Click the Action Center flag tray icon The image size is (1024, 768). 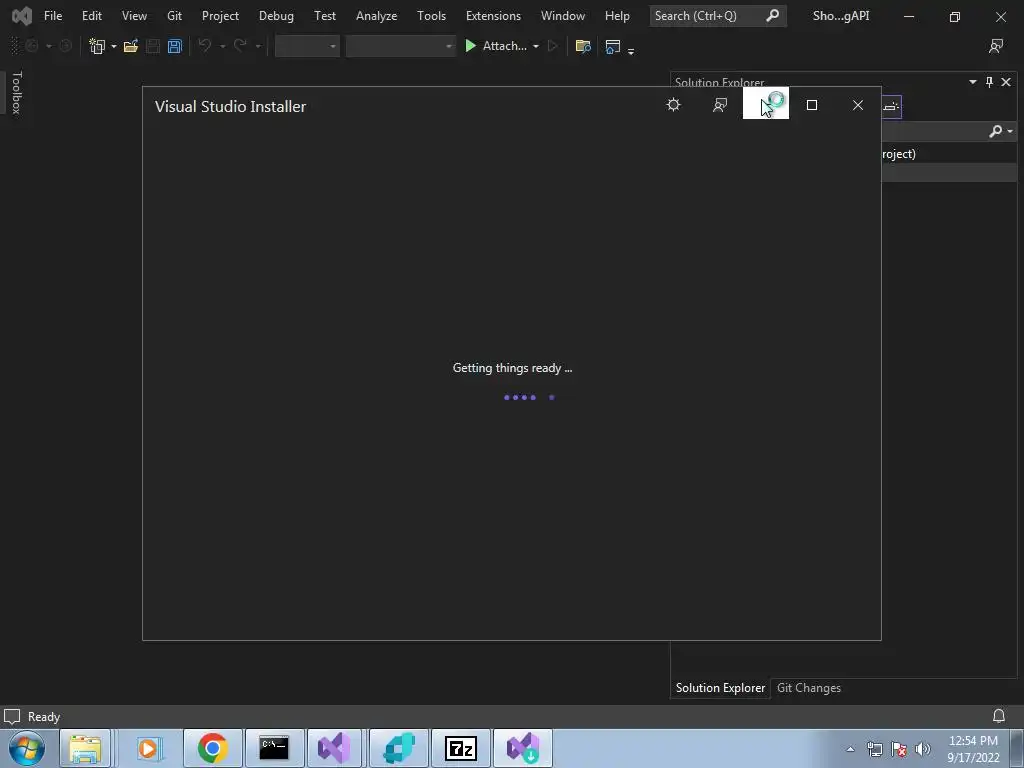point(899,749)
